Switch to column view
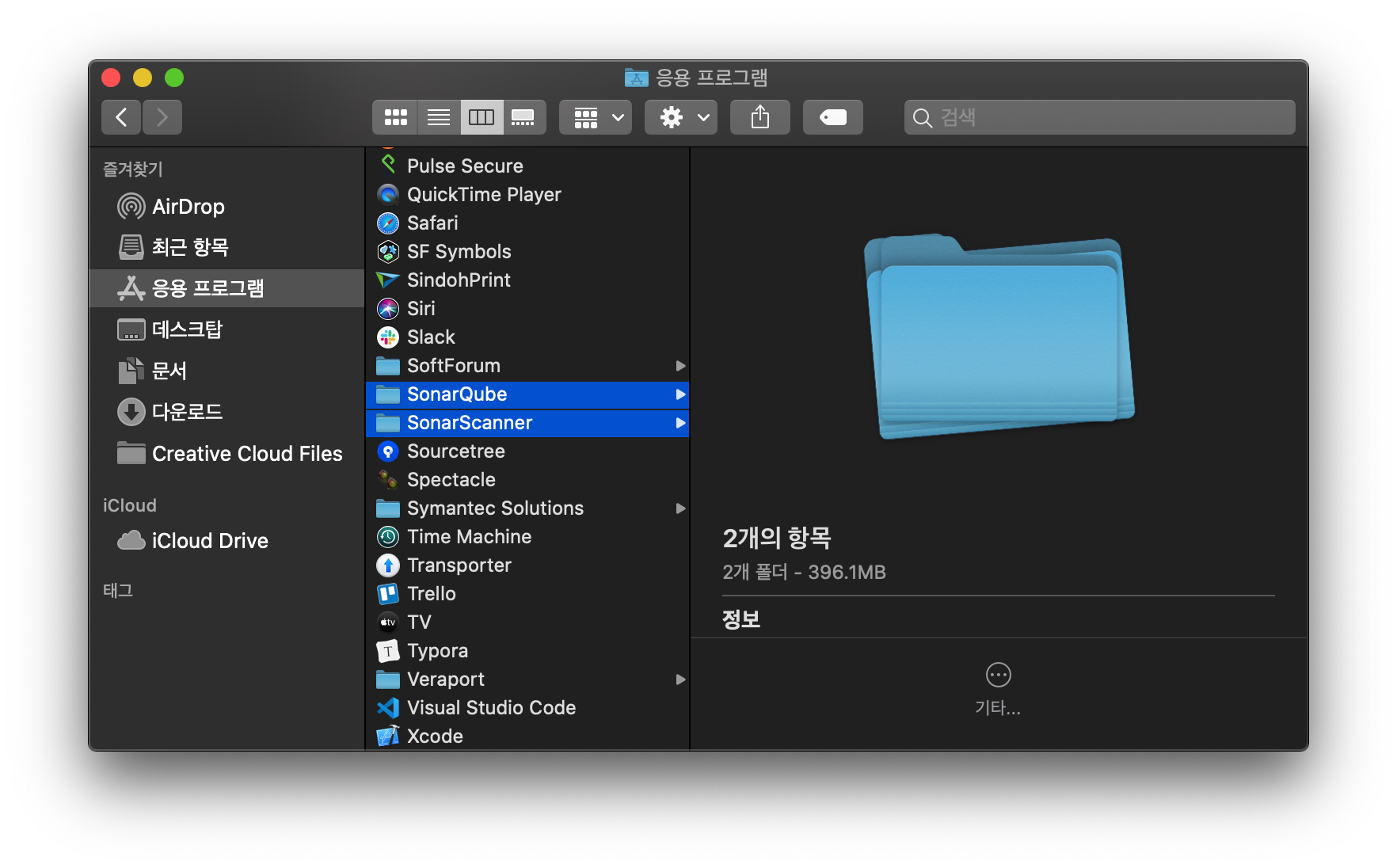Screen dimensions: 1397x868 (x=481, y=117)
